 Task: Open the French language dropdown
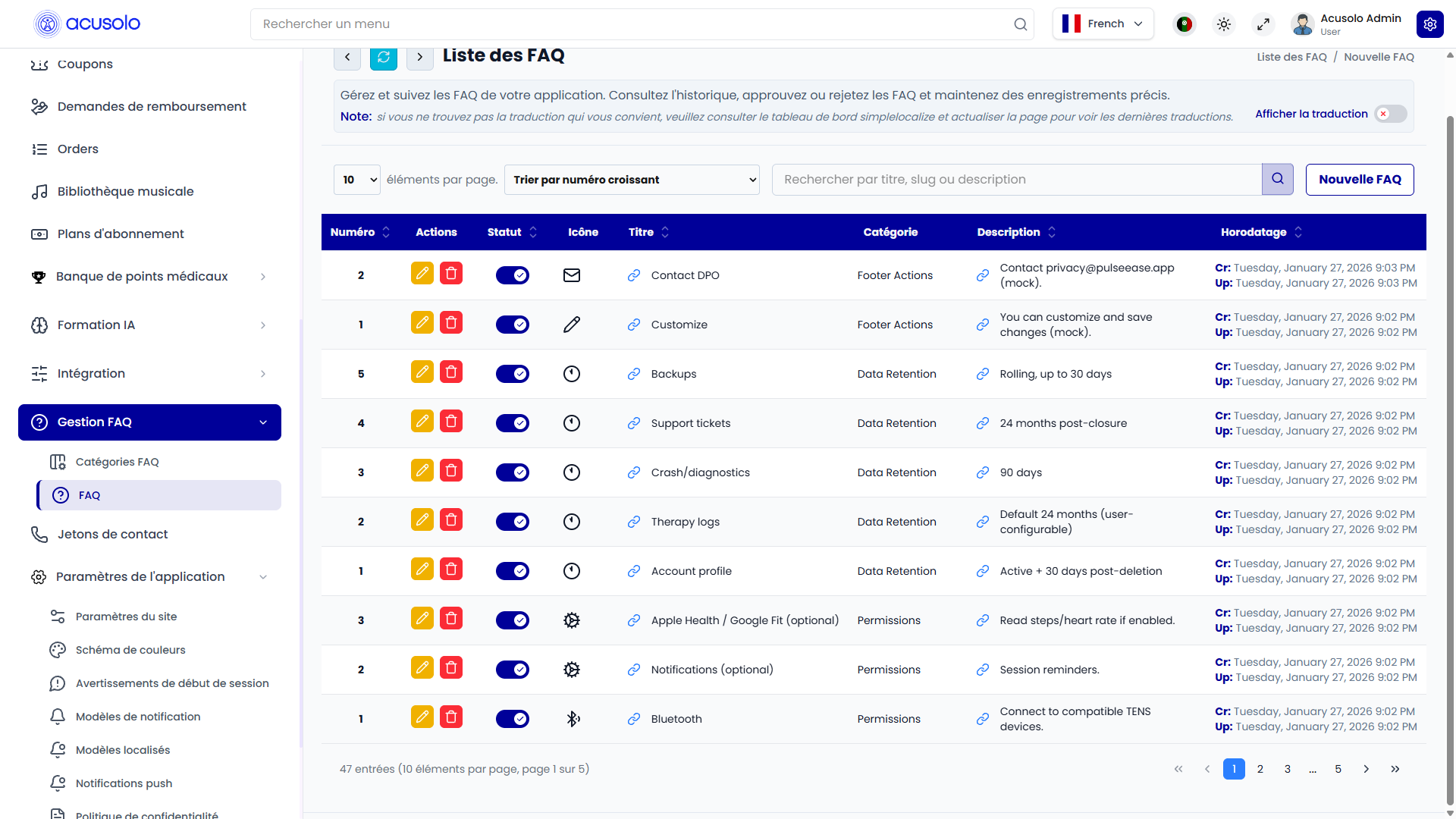(1103, 24)
